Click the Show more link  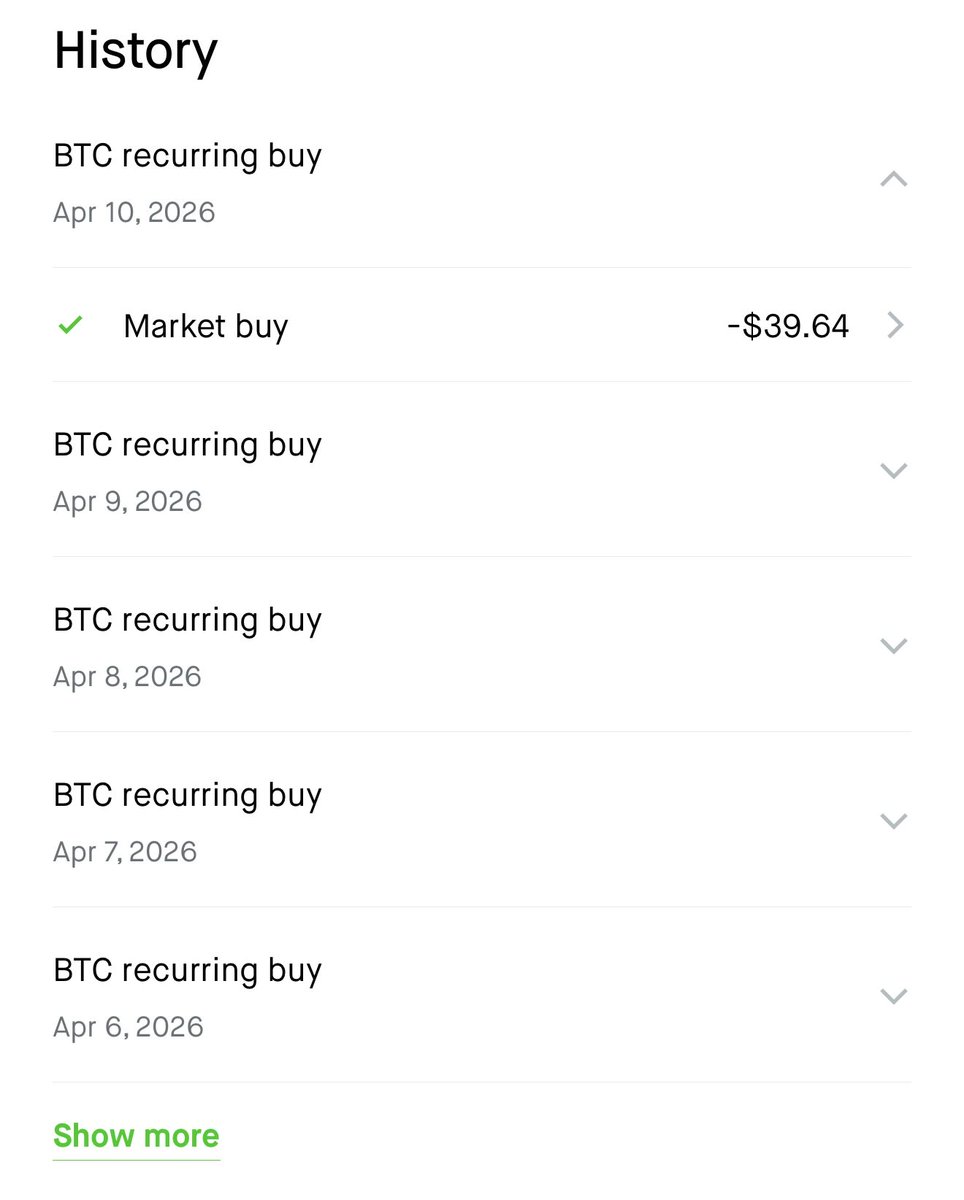(x=136, y=1136)
